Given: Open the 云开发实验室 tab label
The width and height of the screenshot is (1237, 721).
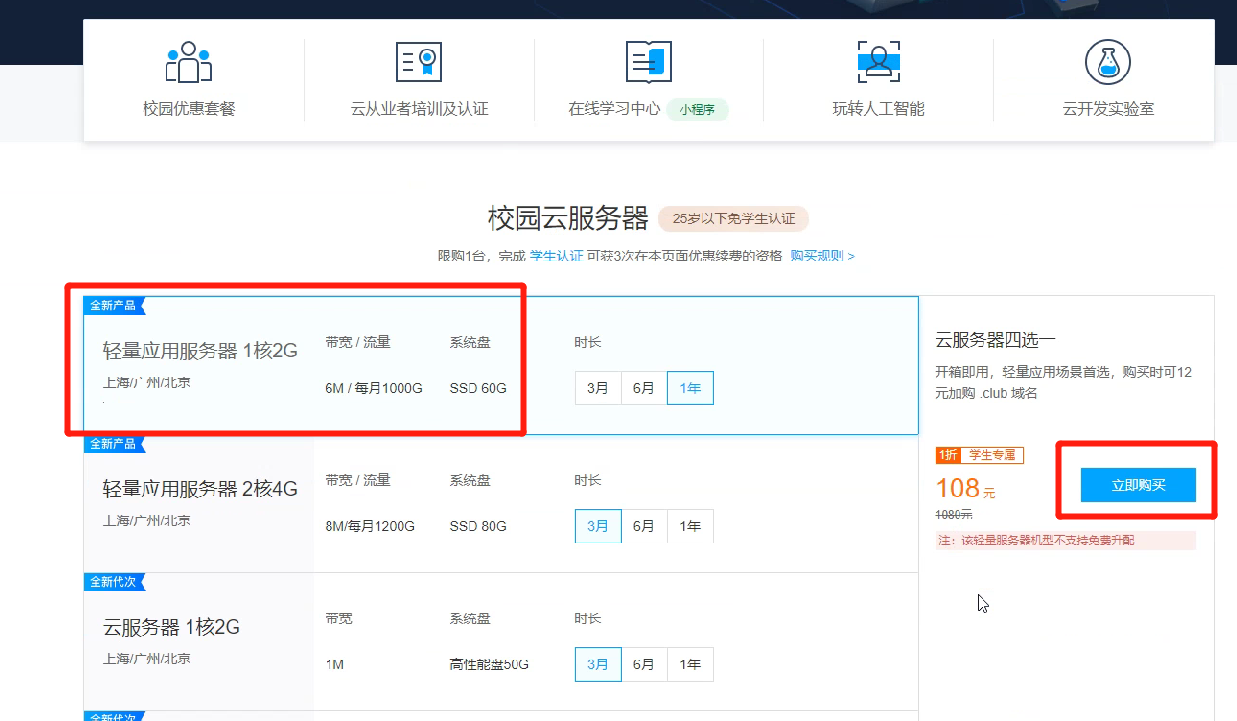Looking at the screenshot, I should (1108, 109).
